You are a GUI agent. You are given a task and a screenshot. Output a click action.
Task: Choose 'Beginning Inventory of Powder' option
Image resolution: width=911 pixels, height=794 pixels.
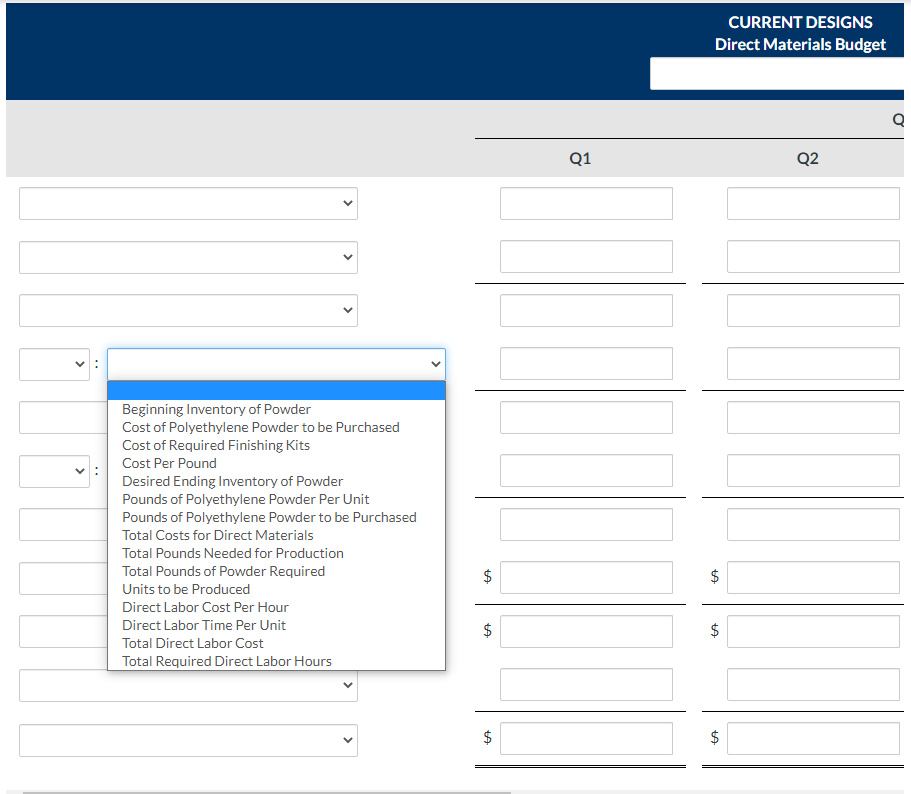(277, 409)
